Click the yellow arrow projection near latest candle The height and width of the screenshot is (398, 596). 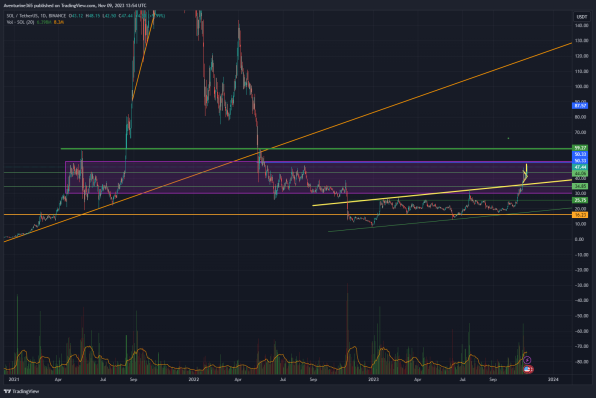(x=526, y=173)
